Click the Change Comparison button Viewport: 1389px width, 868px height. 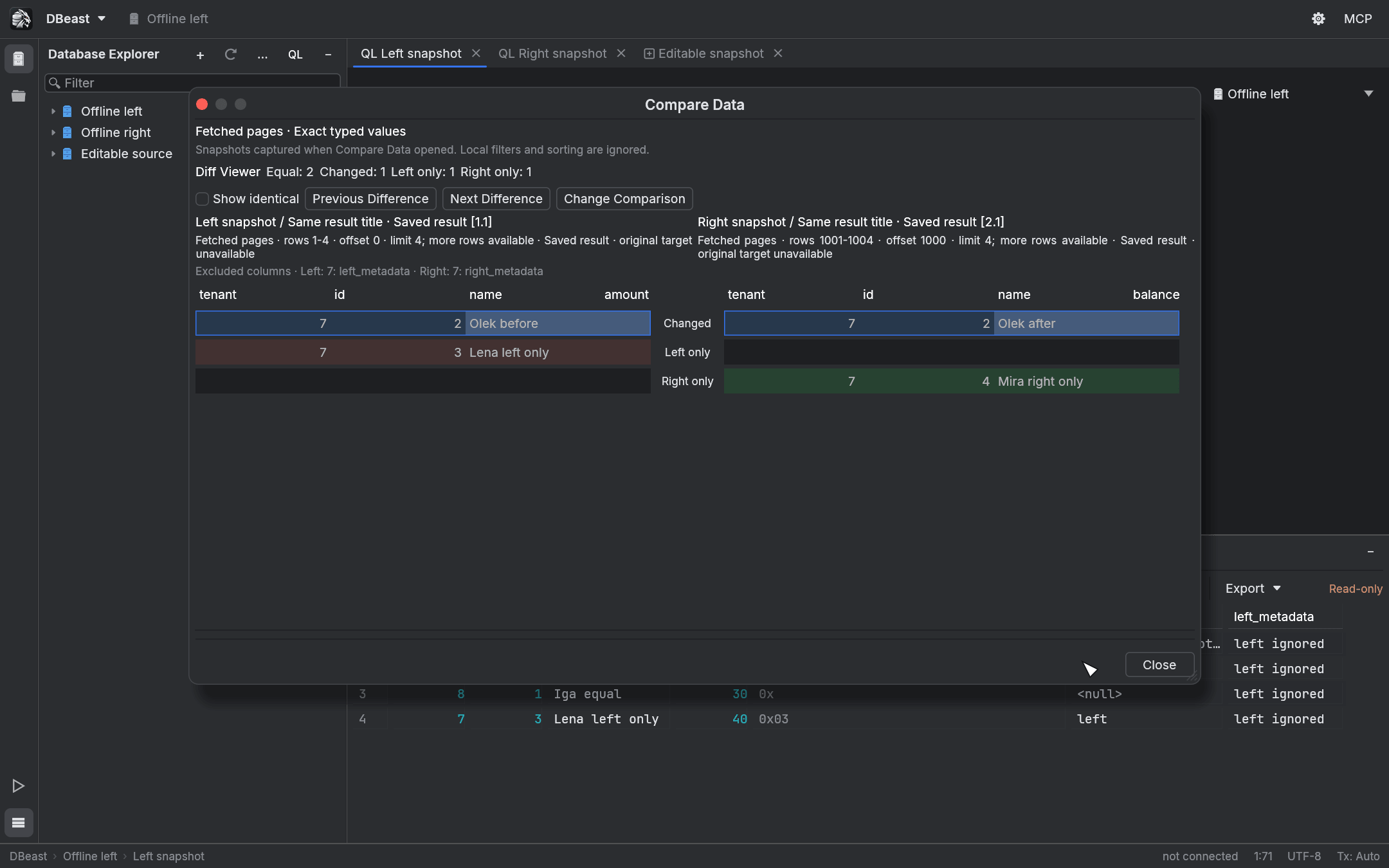click(624, 199)
